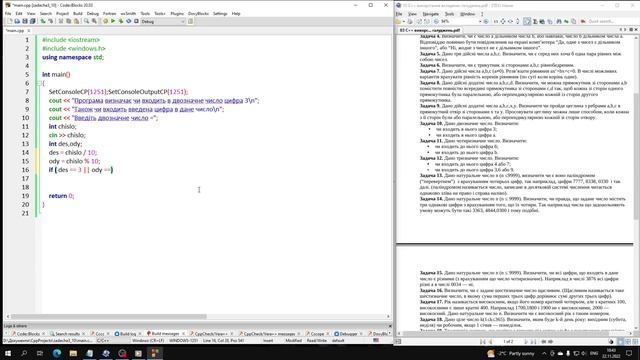Click the page number box 1 of 2
640x360 pixels.
tap(508, 341)
